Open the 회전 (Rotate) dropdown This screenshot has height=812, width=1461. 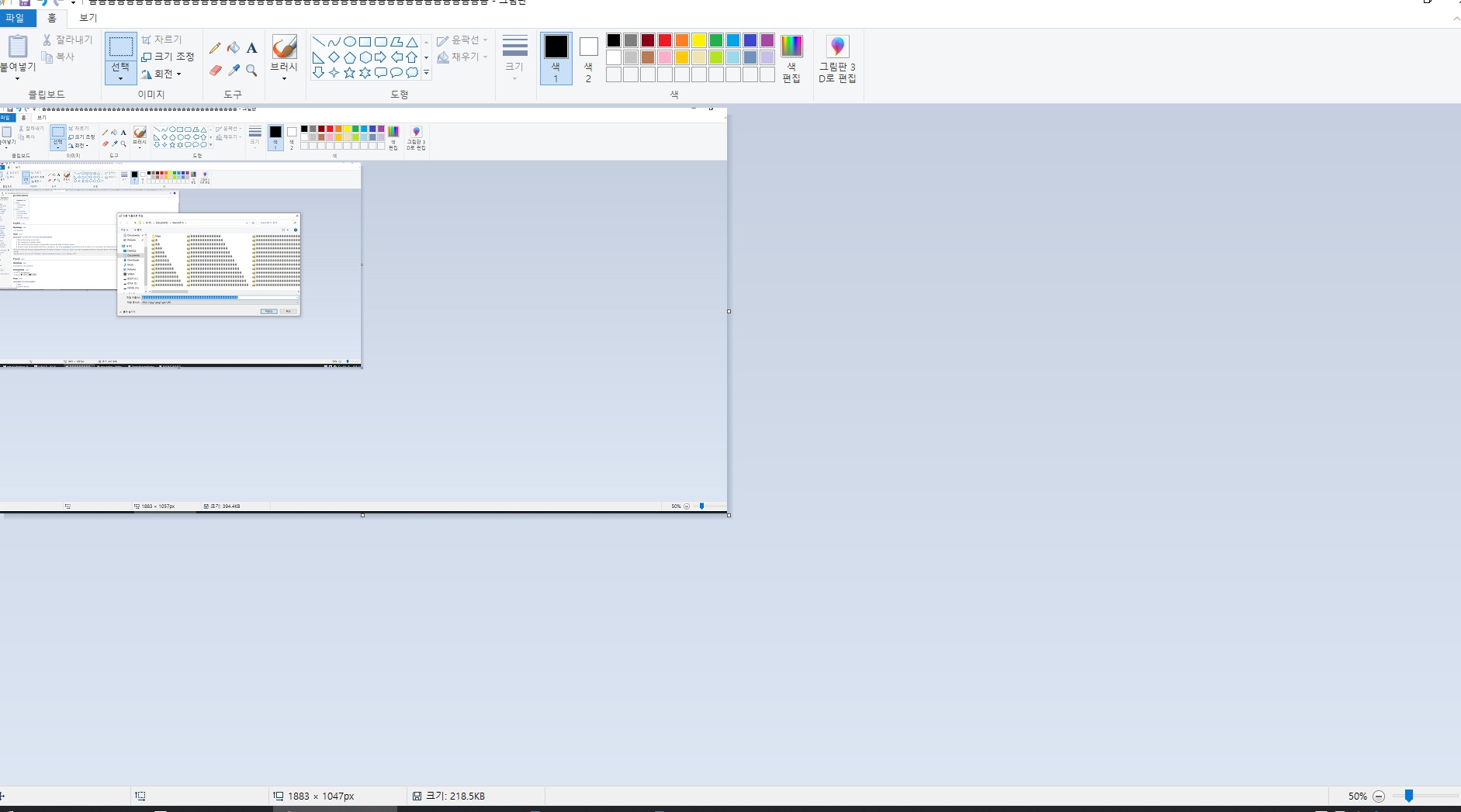[161, 74]
